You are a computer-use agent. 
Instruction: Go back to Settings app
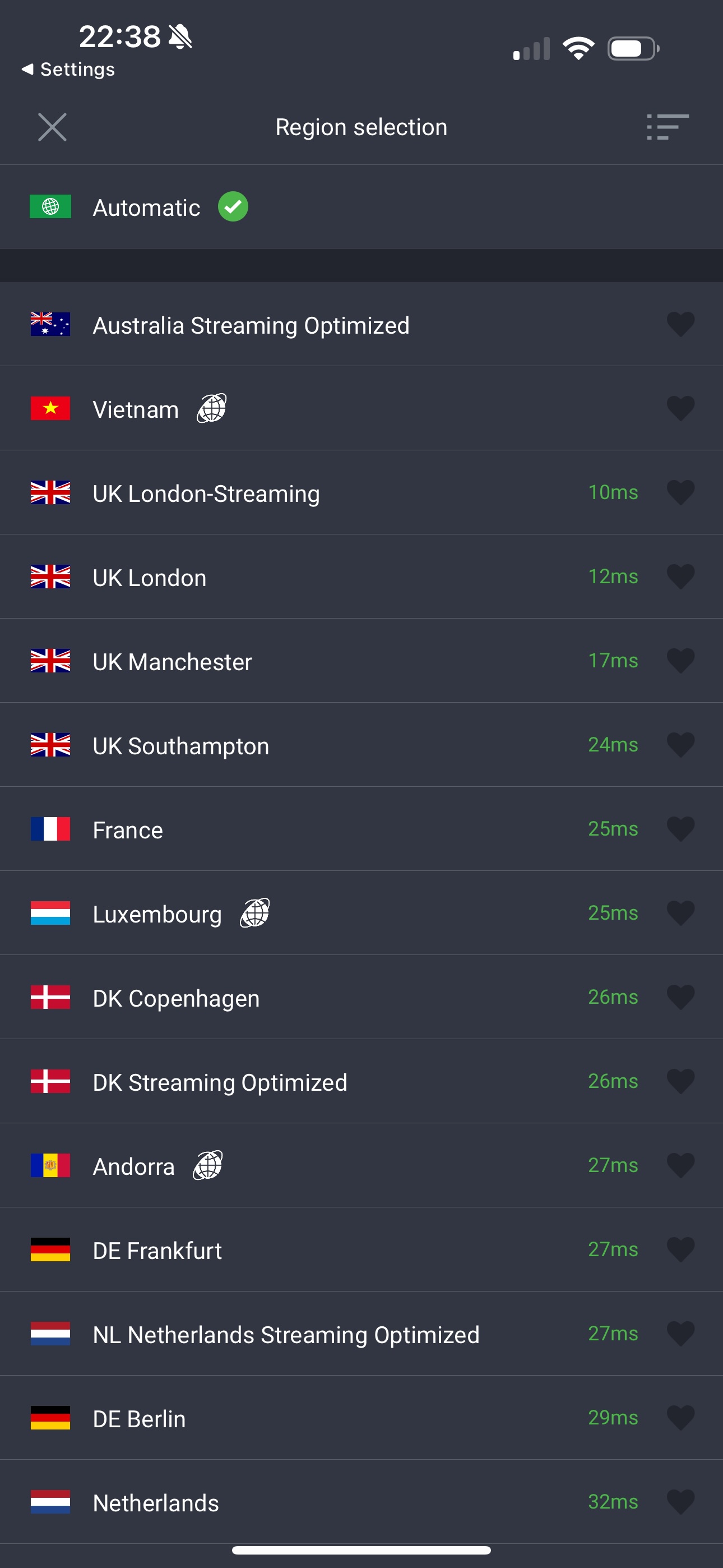click(68, 70)
